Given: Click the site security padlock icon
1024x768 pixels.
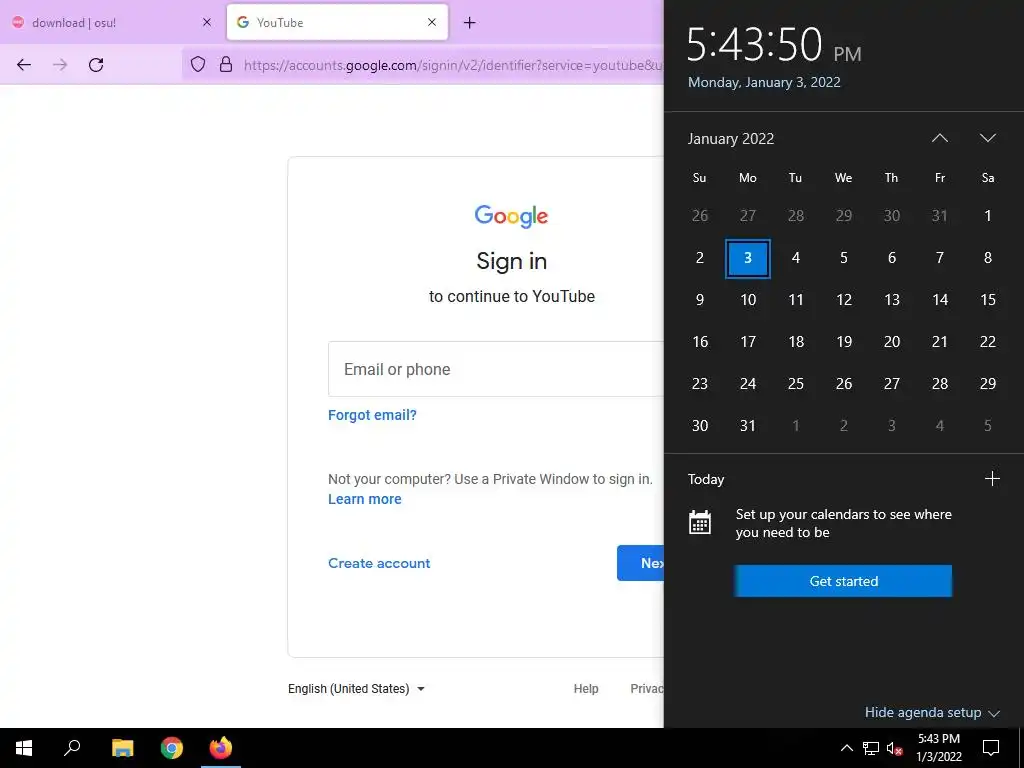Looking at the screenshot, I should [226, 64].
